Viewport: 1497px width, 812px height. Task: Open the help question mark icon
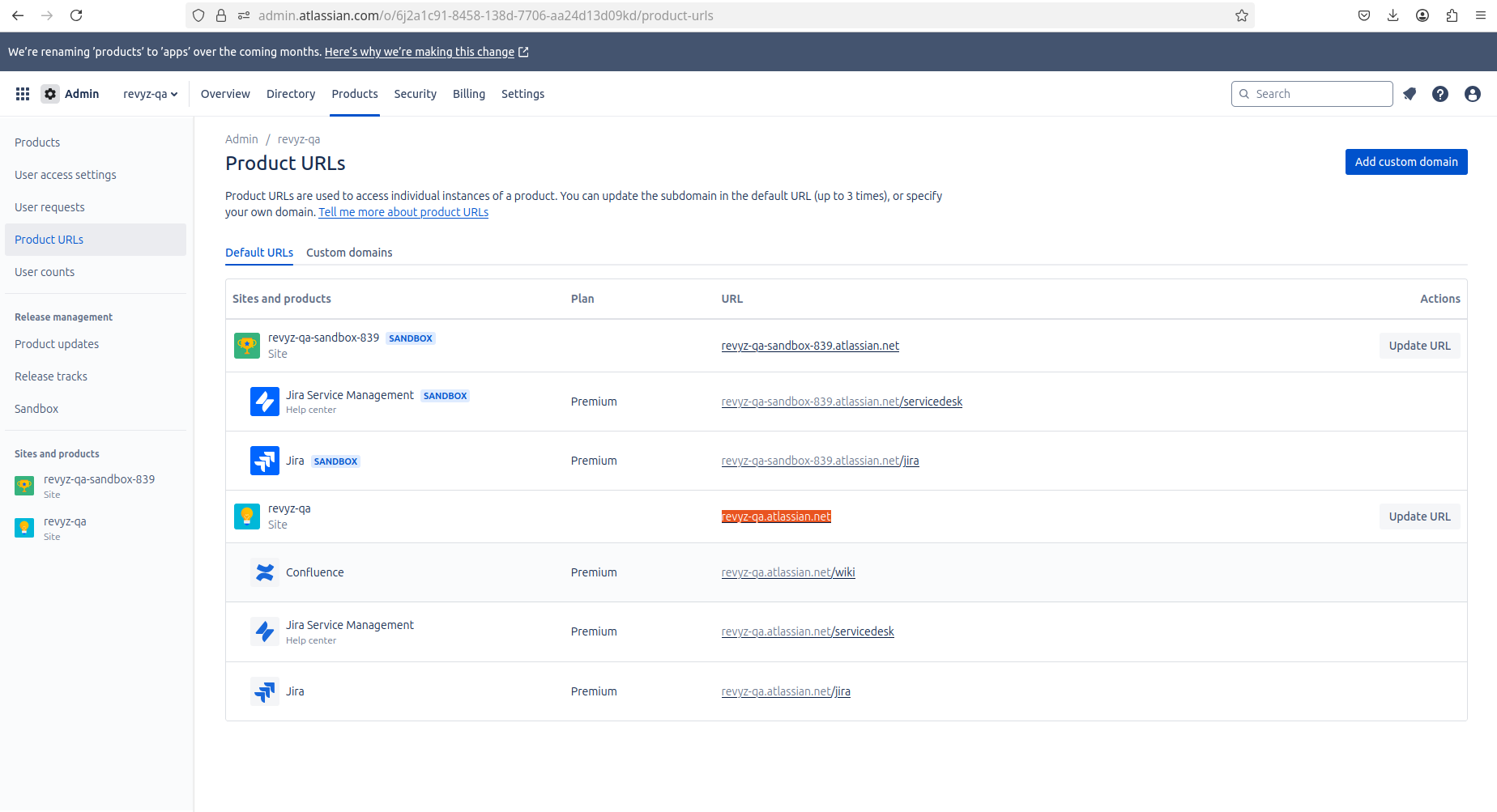point(1440,94)
